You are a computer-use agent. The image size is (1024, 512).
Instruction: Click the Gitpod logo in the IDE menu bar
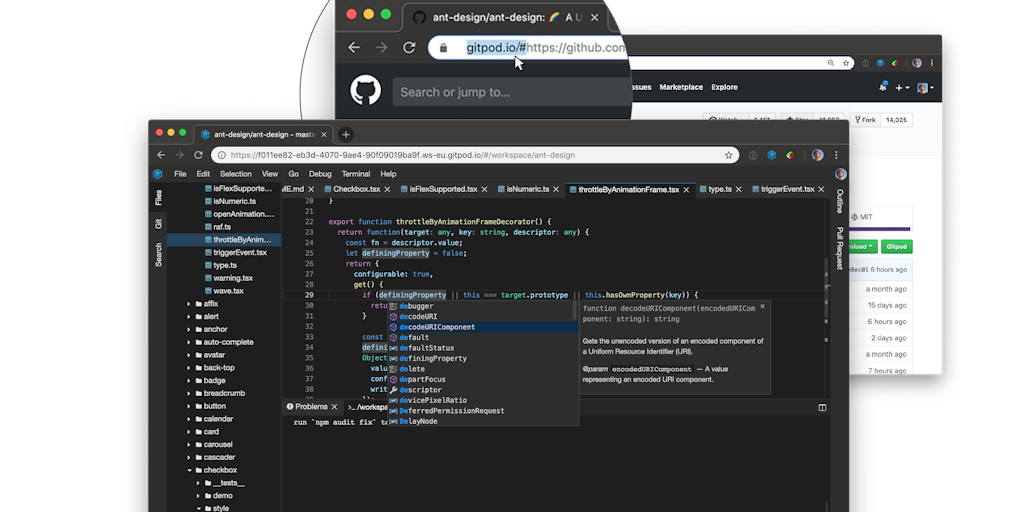pos(158,173)
